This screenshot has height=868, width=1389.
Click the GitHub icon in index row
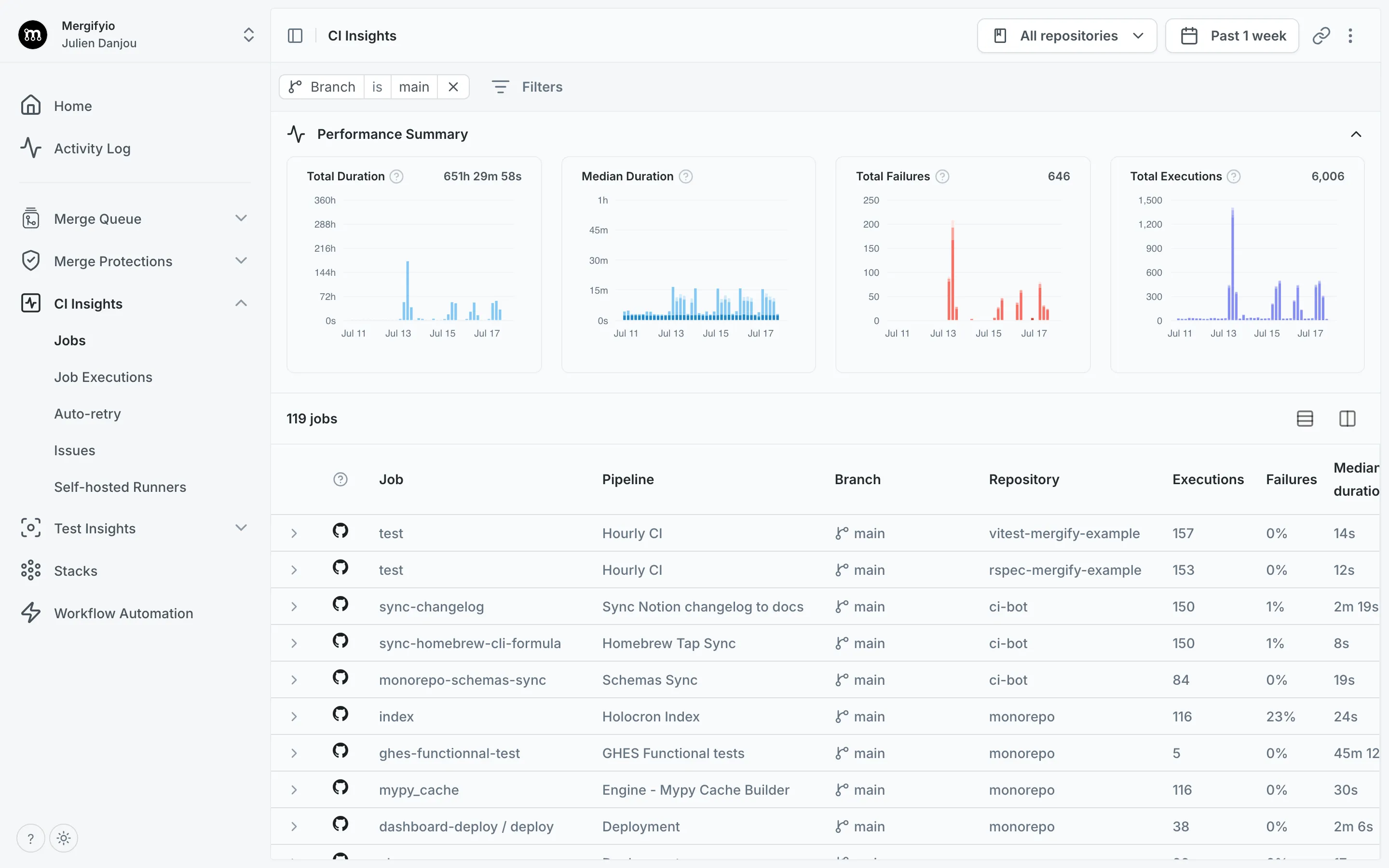[340, 714]
